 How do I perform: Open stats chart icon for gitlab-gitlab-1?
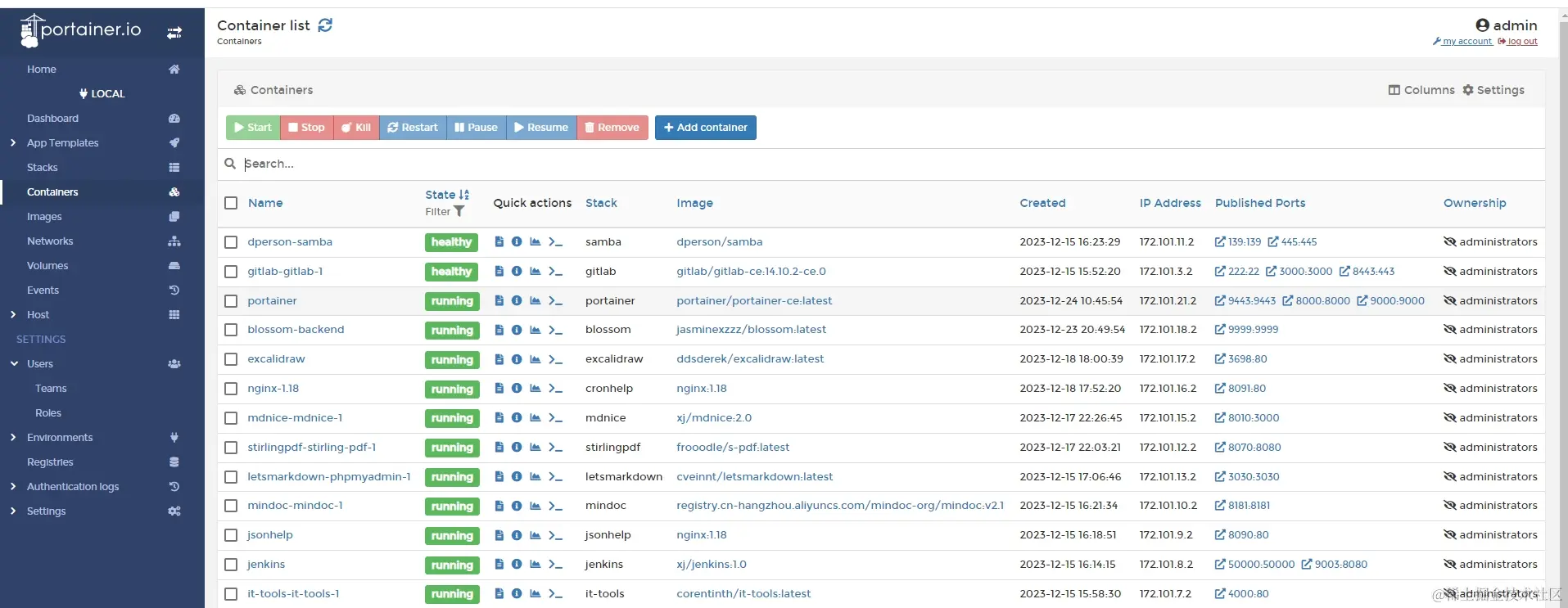click(x=535, y=272)
